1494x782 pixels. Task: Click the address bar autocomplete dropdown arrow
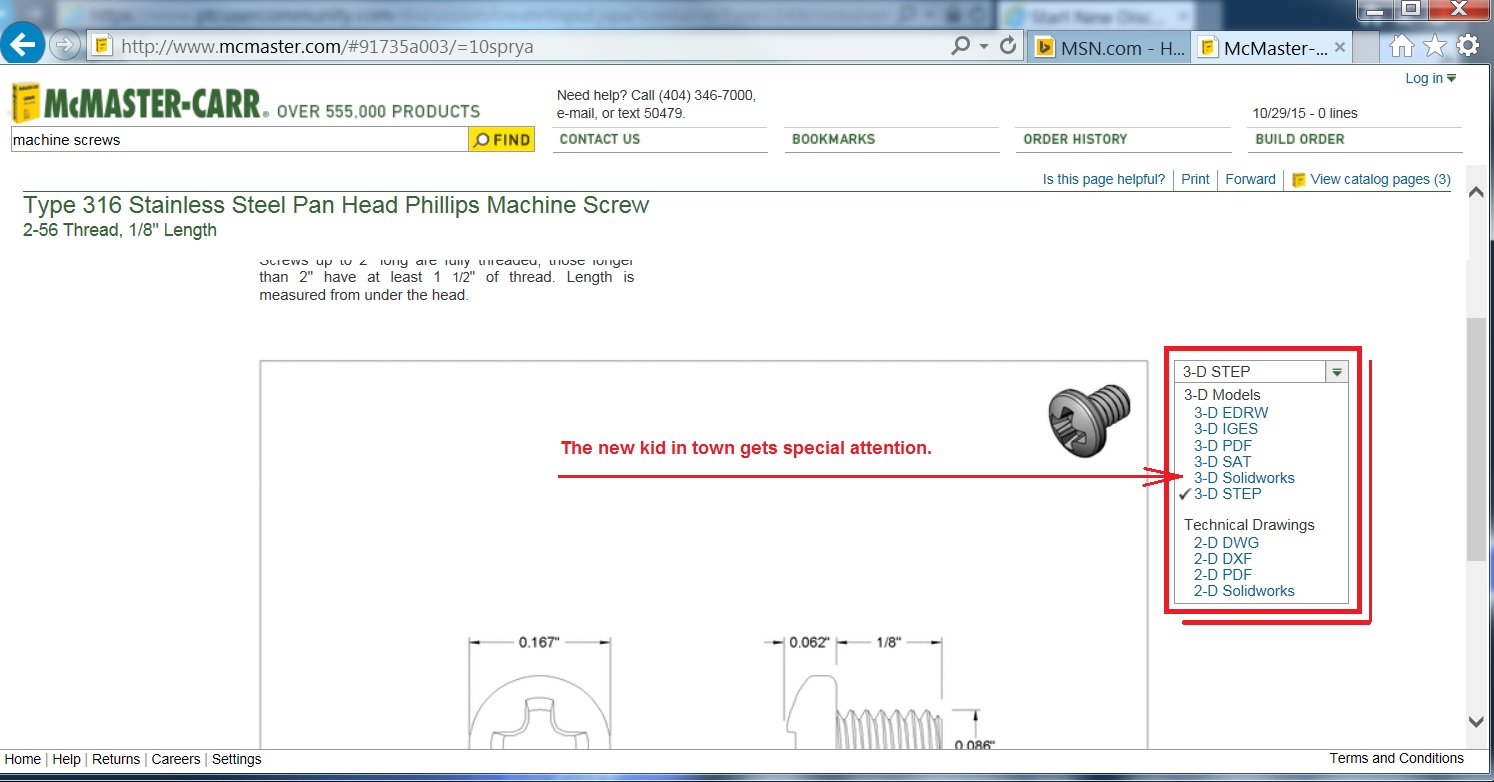[984, 46]
